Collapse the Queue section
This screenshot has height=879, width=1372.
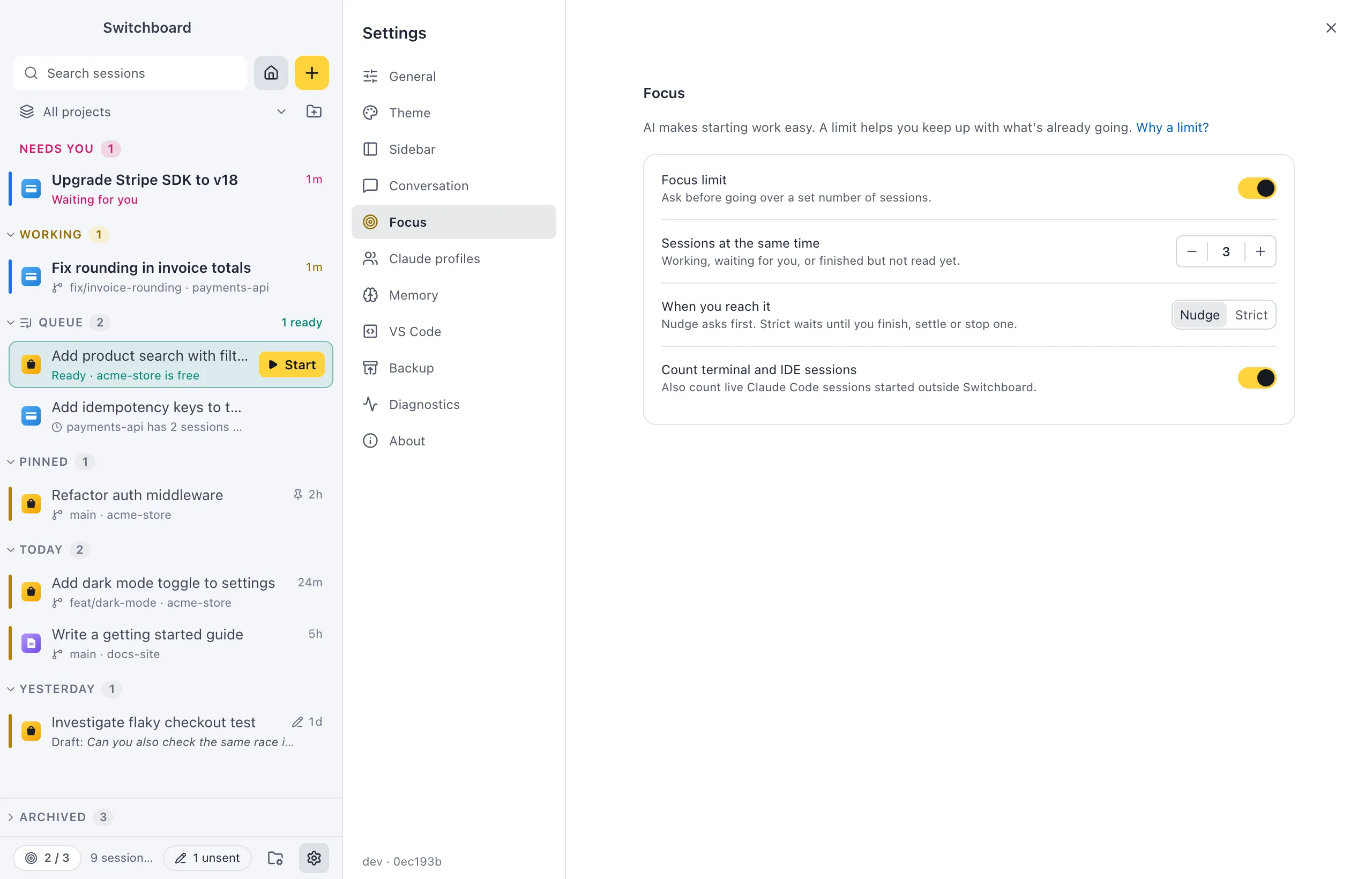coord(10,323)
